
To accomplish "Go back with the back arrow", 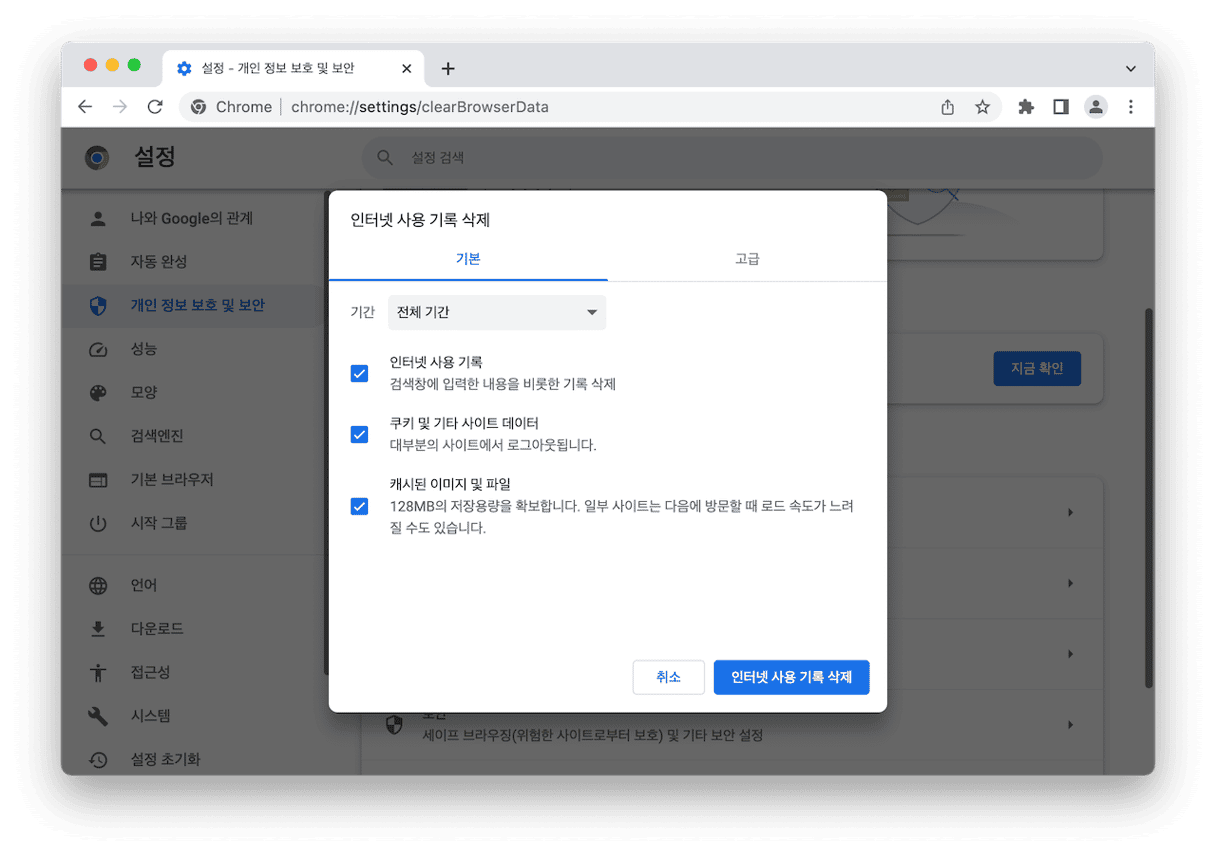I will [85, 107].
